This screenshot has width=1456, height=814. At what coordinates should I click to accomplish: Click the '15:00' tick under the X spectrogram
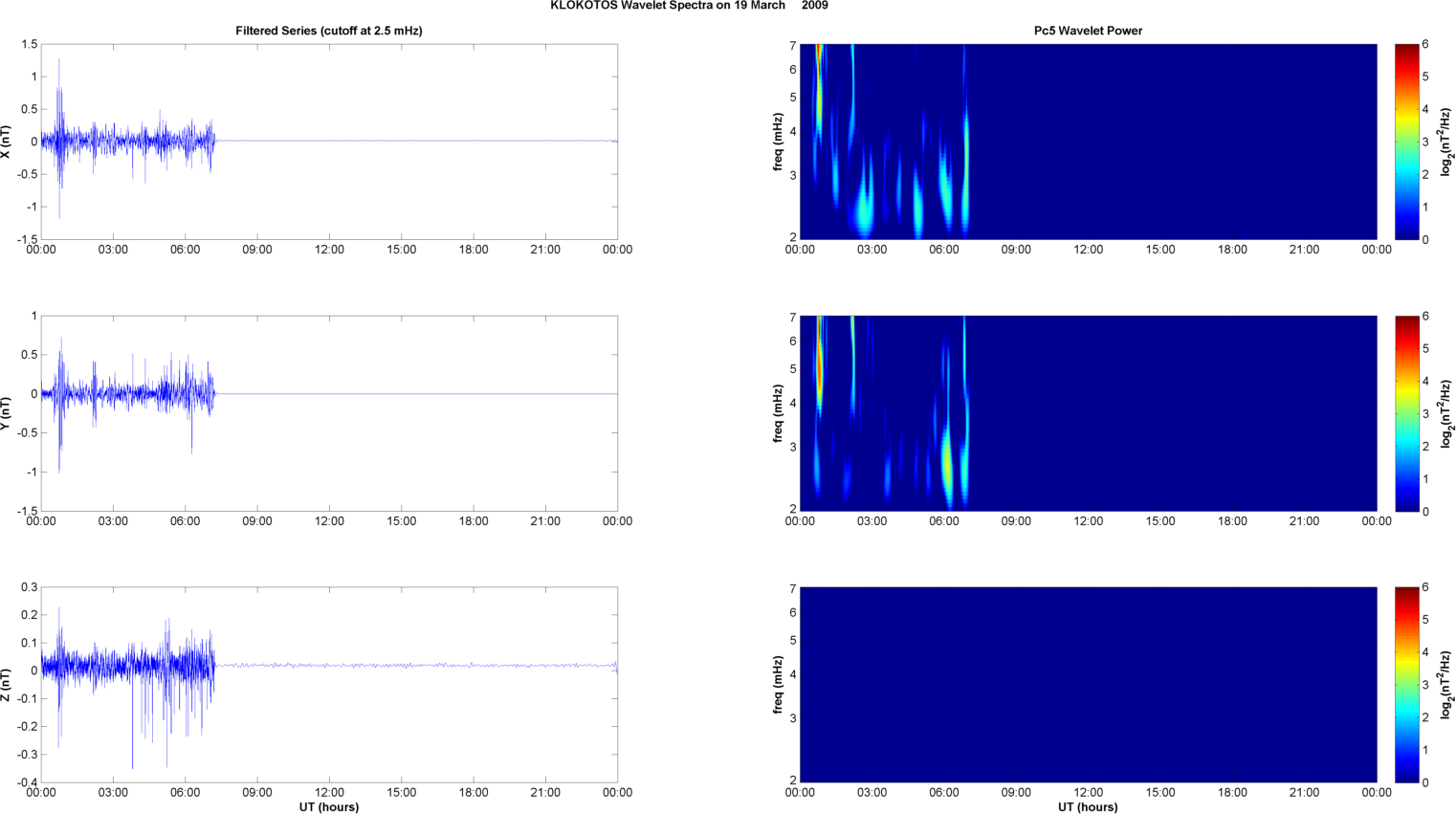point(1160,250)
